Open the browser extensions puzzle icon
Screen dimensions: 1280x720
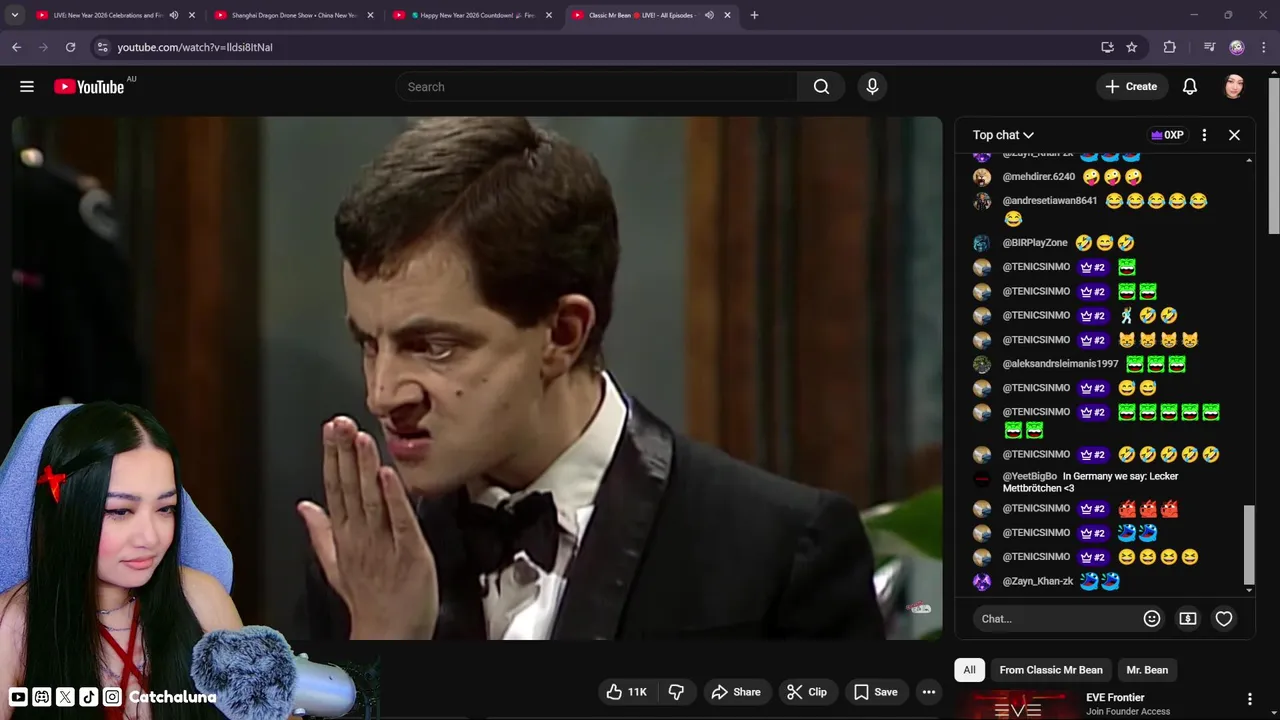(x=1169, y=47)
